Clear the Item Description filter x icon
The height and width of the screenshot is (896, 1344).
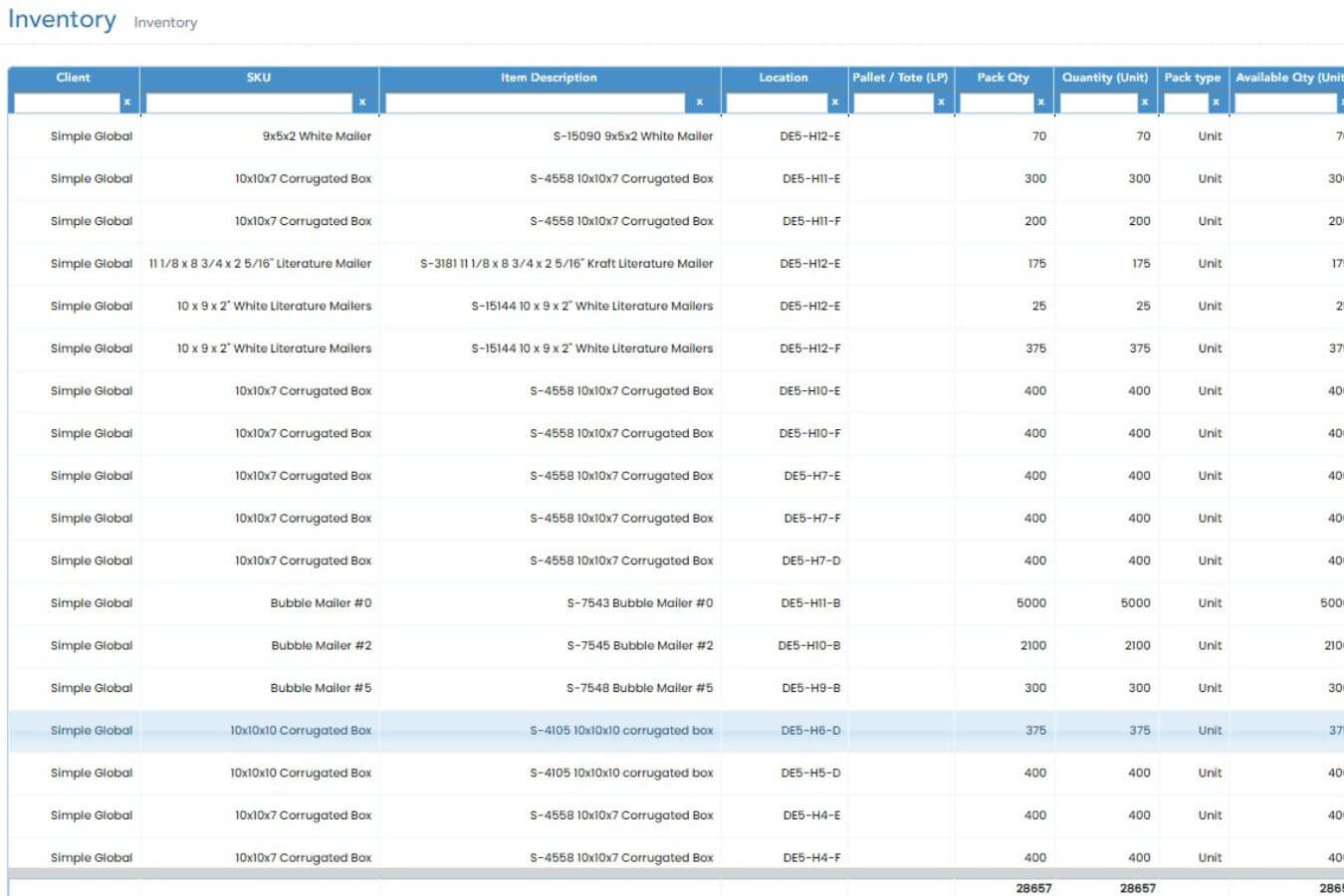[700, 102]
